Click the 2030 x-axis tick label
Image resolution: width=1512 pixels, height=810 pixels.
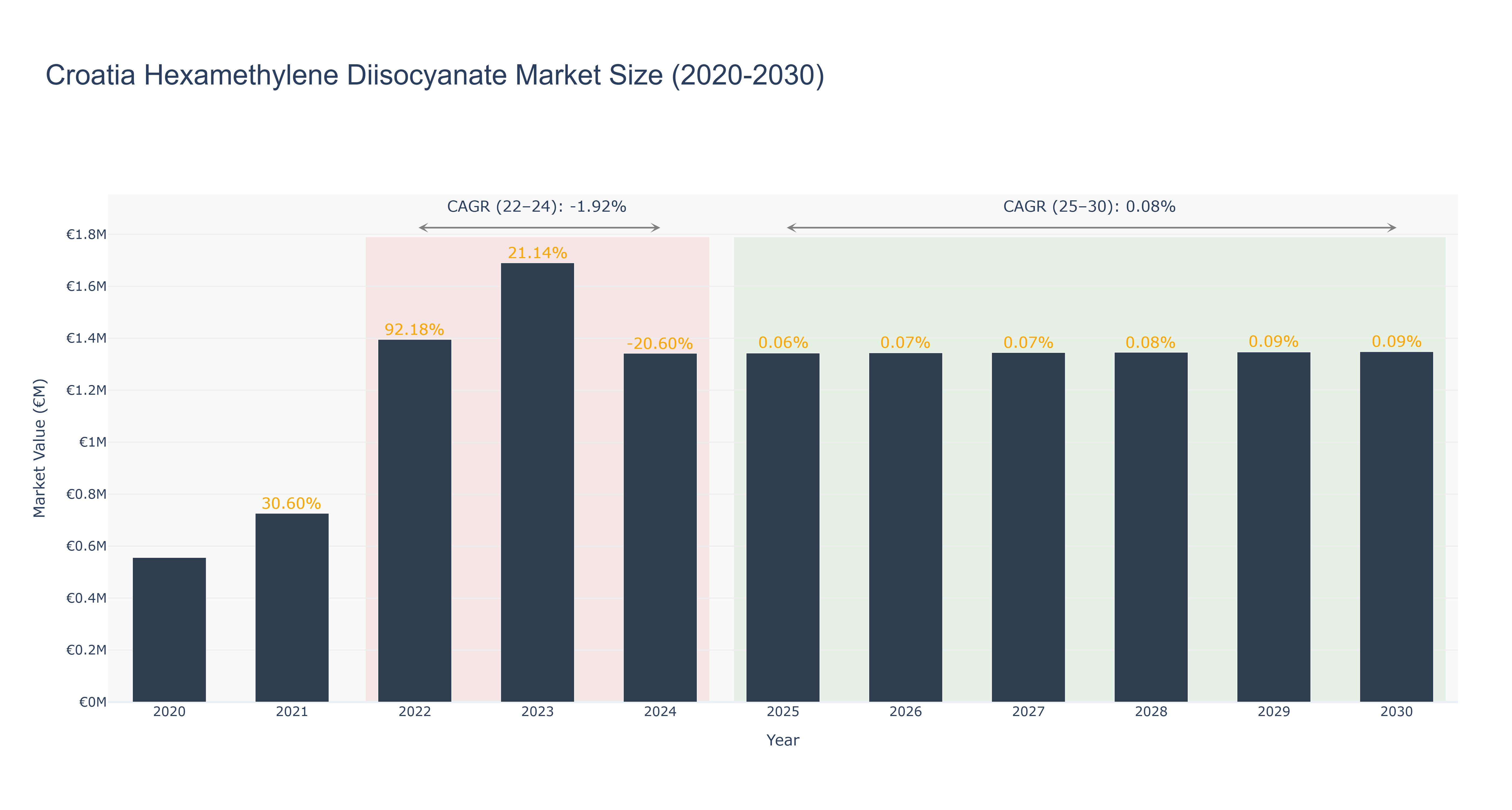(1396, 712)
